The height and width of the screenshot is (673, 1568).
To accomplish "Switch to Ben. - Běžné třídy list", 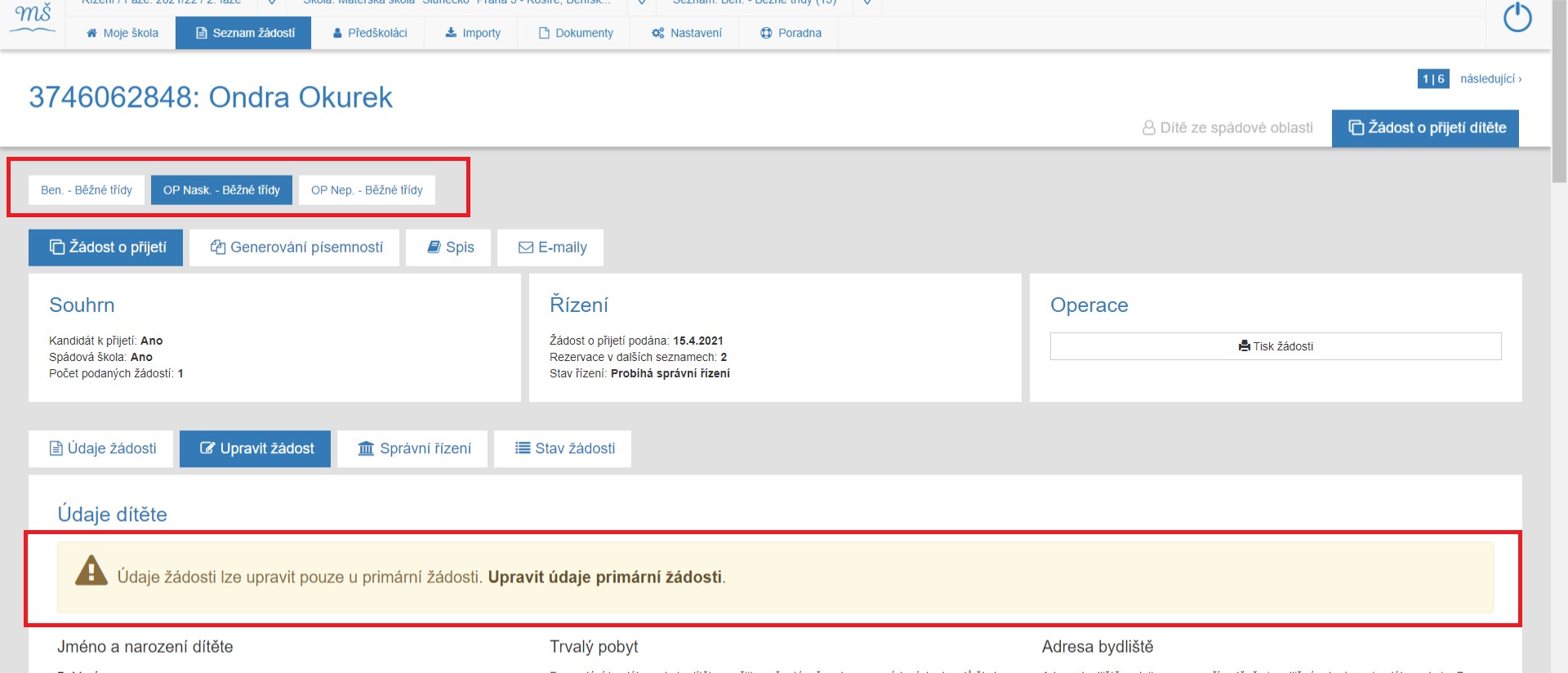I will [87, 189].
